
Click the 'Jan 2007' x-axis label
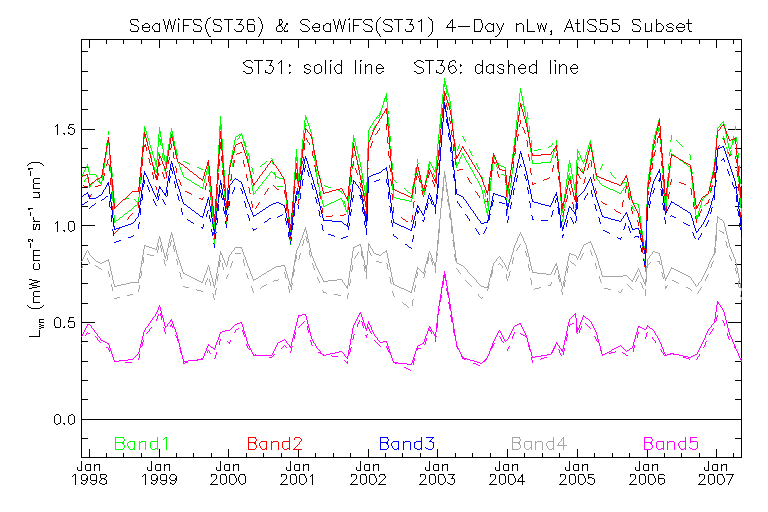tap(717, 473)
